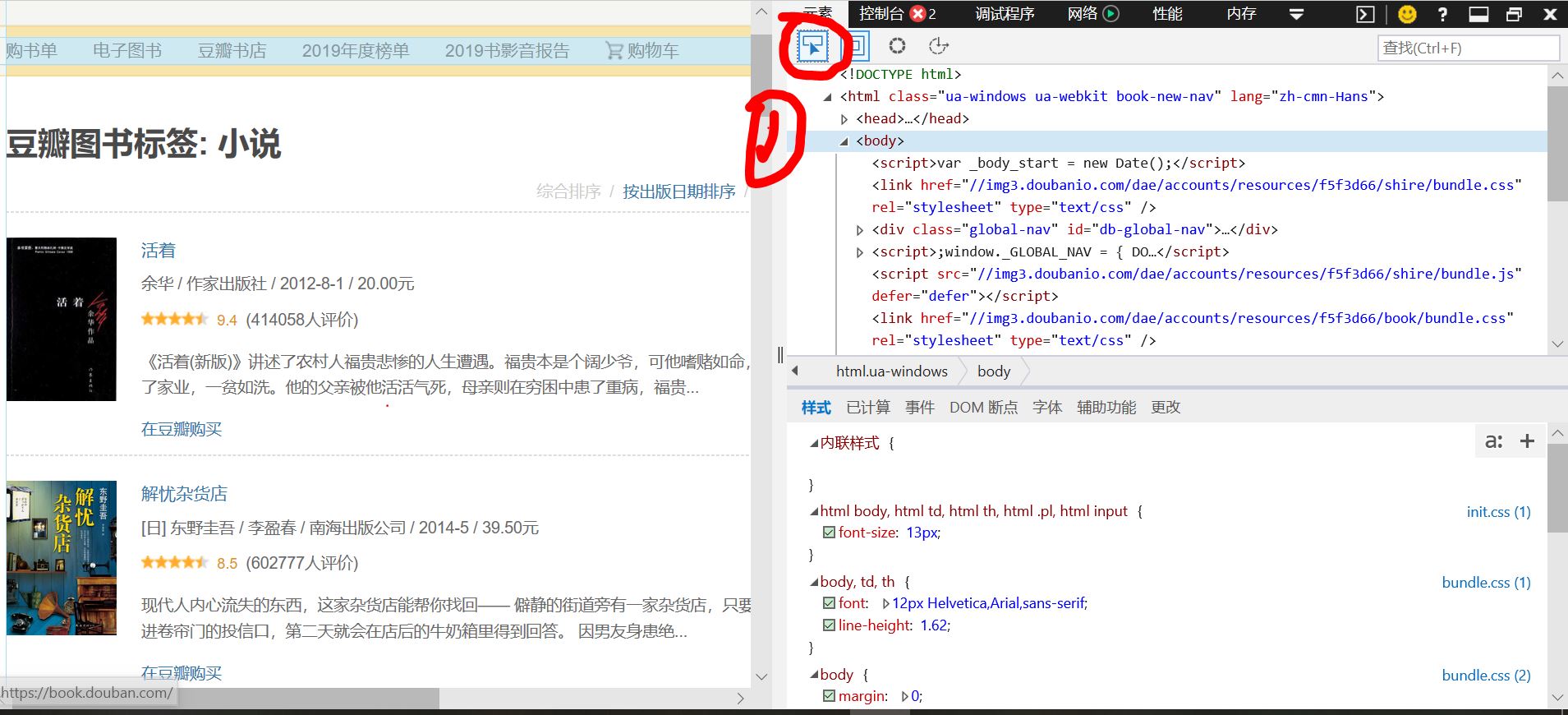Collapse the body, td, th rule

point(814,582)
